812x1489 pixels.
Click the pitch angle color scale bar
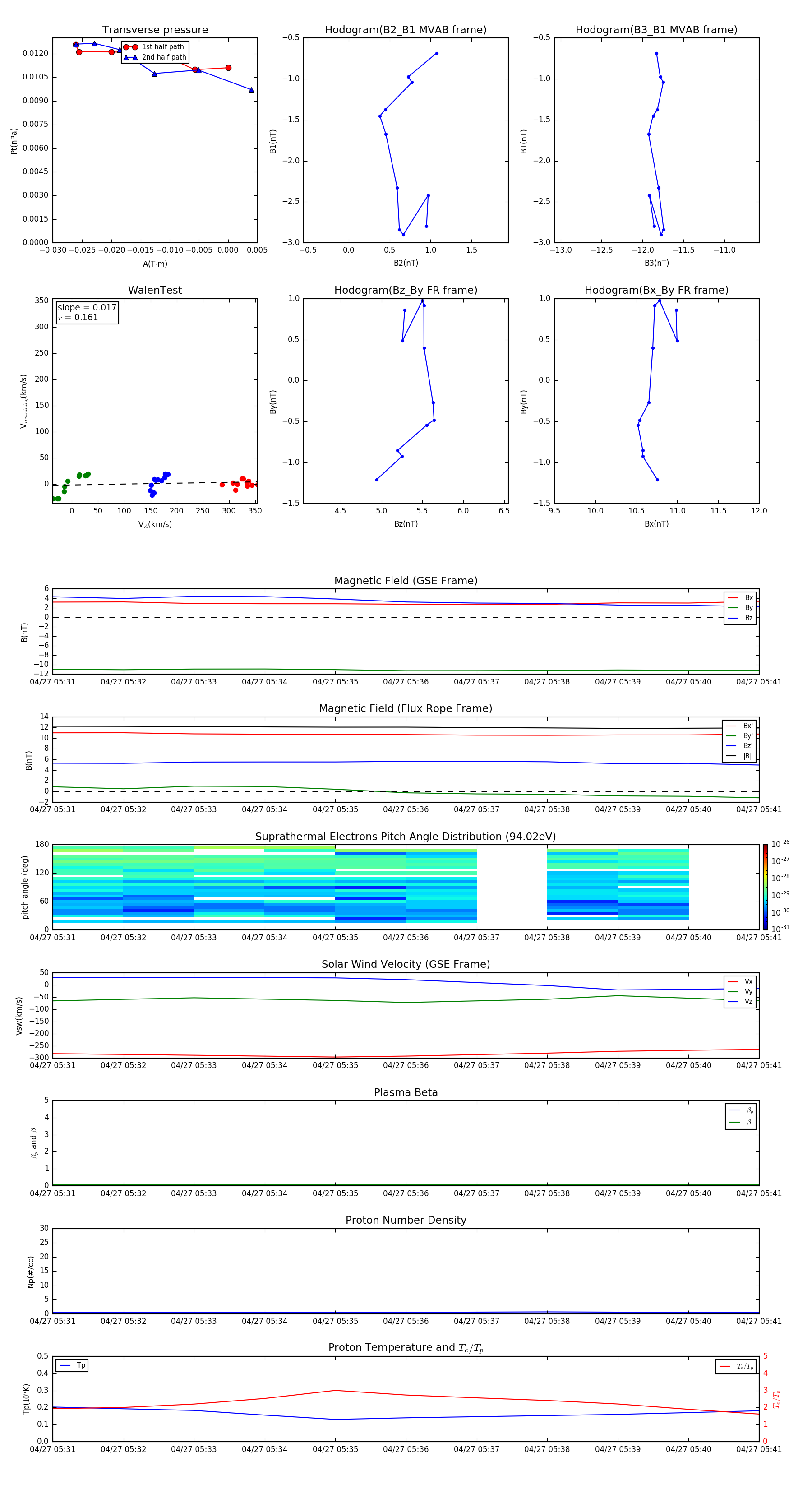coord(765,887)
